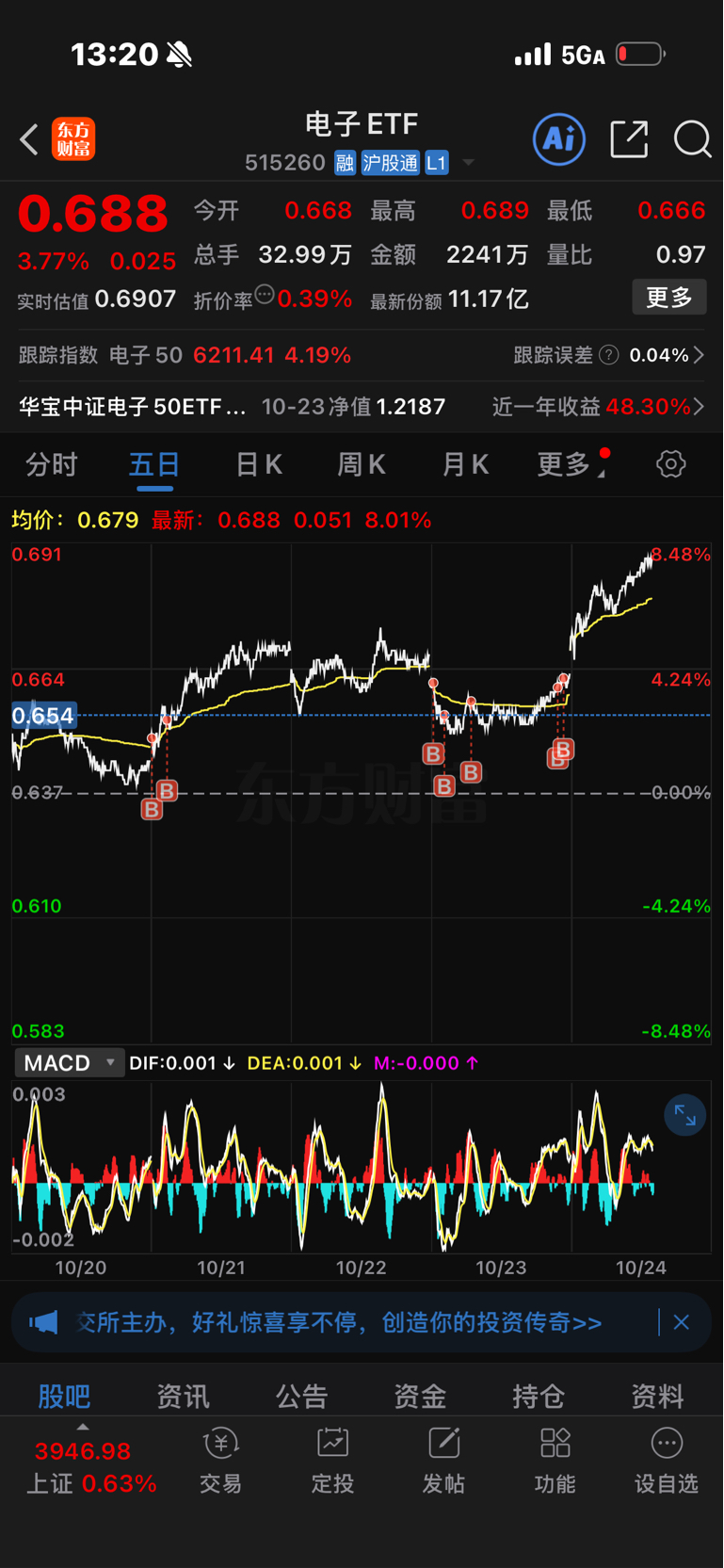Tap the muted bell status icon
724x1568 pixels.
coord(179,55)
